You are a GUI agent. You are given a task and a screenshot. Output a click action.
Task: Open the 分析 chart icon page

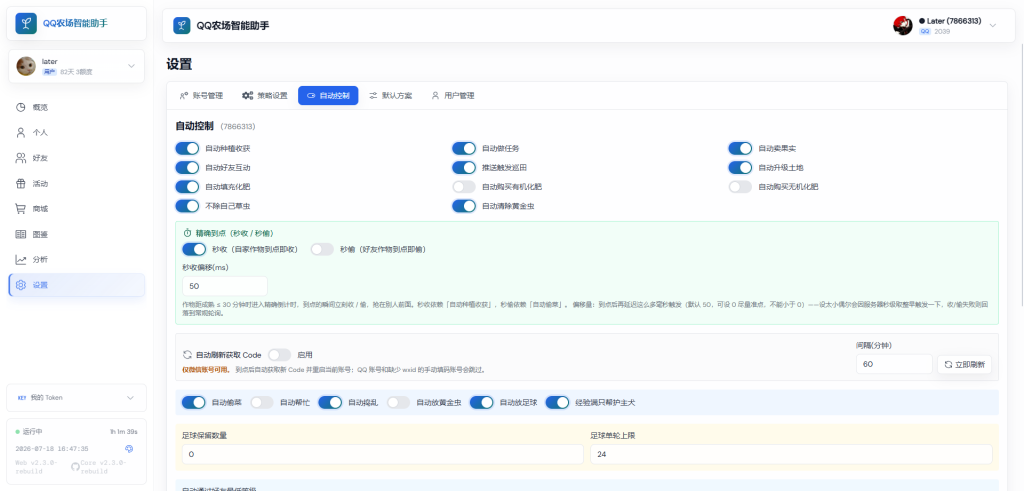click(x=21, y=259)
